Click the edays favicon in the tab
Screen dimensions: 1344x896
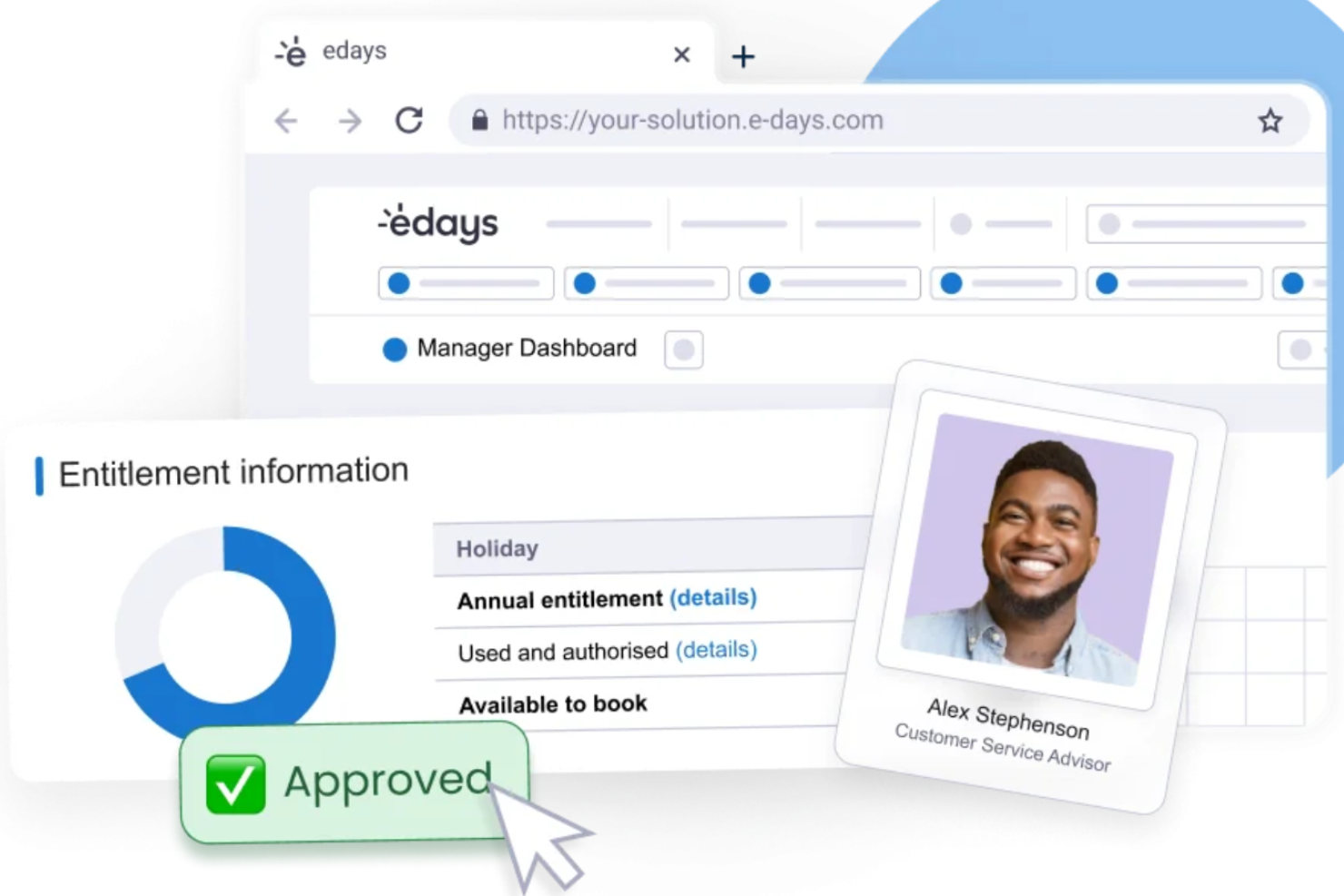(292, 52)
